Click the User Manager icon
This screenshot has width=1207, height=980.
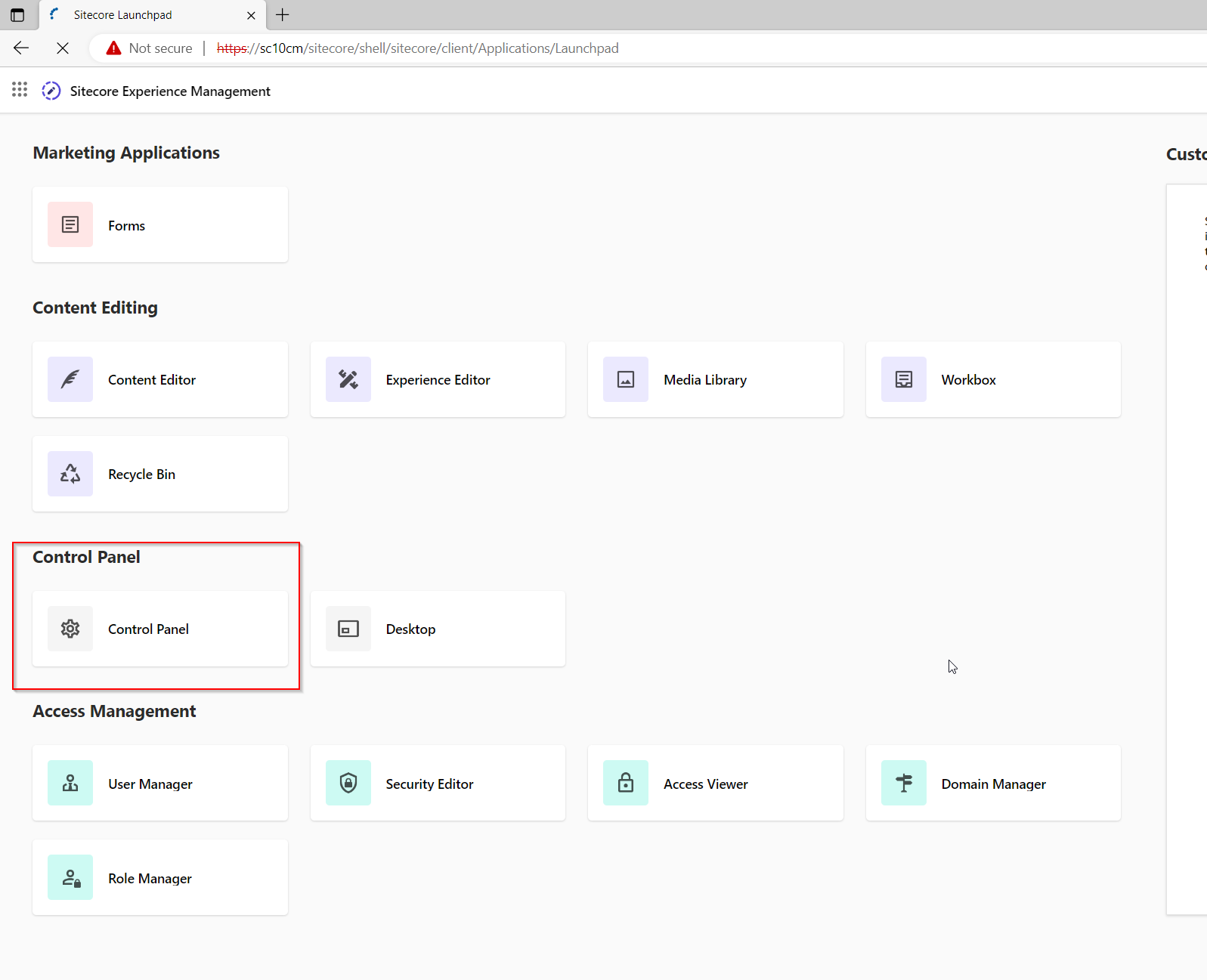point(70,783)
